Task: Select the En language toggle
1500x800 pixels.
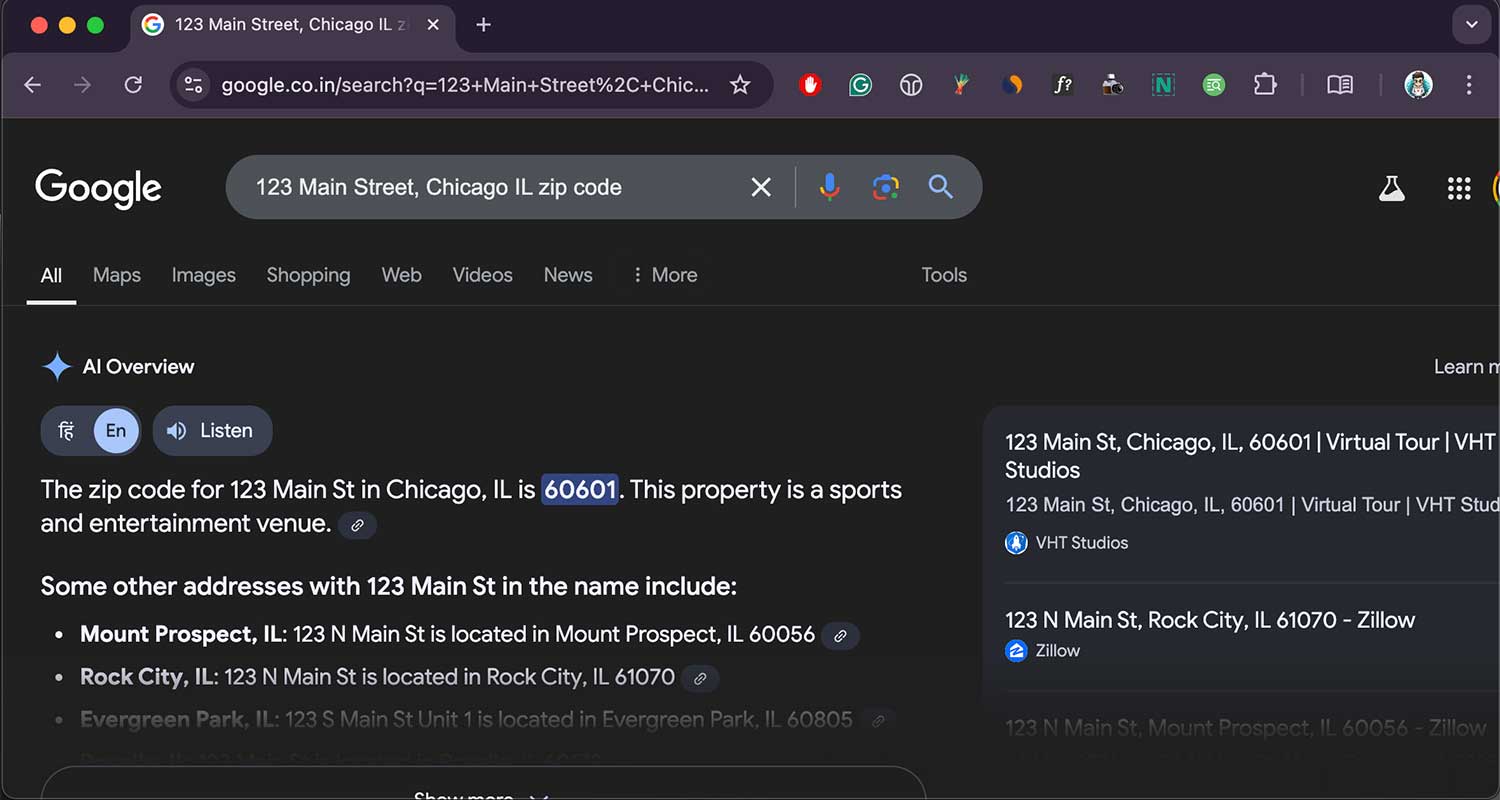Action: tap(116, 431)
